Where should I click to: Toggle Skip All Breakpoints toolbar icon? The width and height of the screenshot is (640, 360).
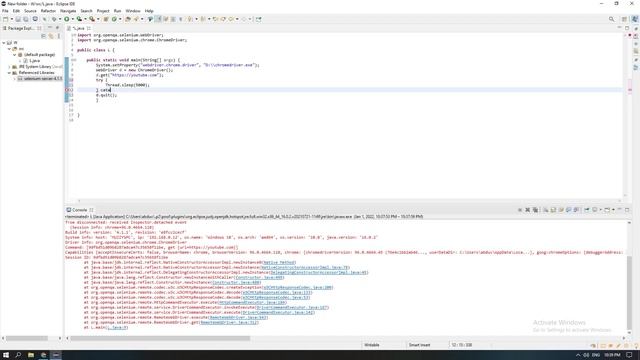(x=44, y=19)
